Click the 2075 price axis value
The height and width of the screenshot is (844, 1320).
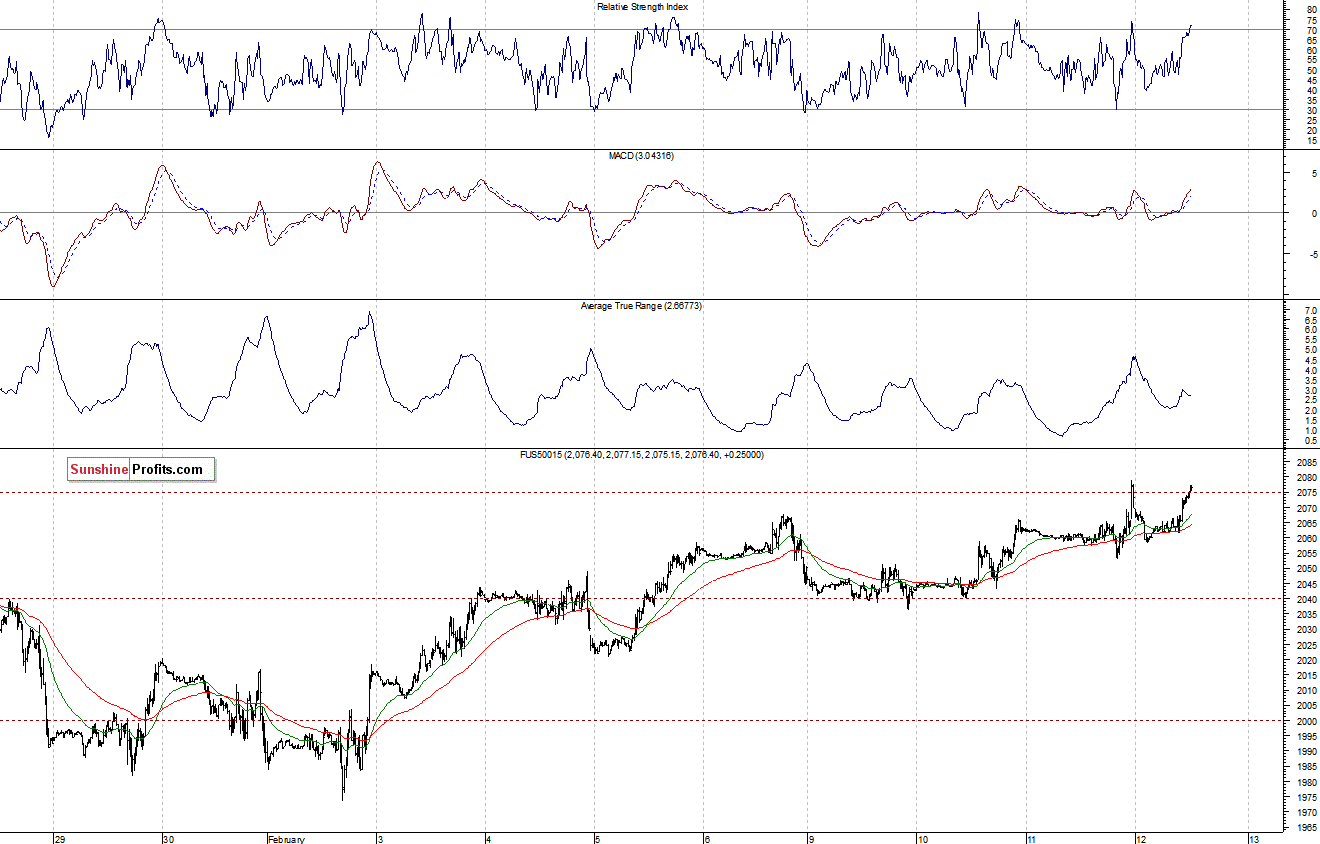[1306, 493]
